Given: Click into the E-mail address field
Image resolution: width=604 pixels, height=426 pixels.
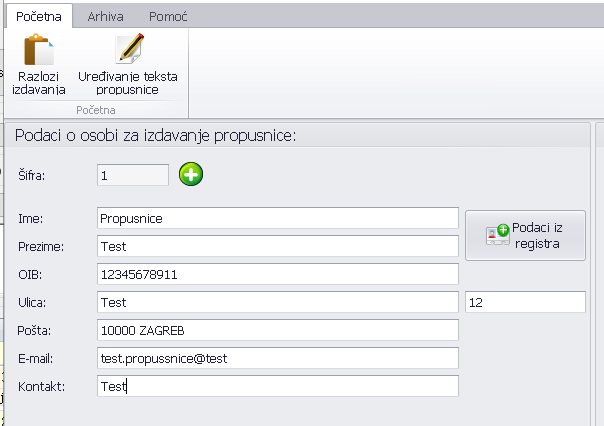Looking at the screenshot, I should point(277,358).
